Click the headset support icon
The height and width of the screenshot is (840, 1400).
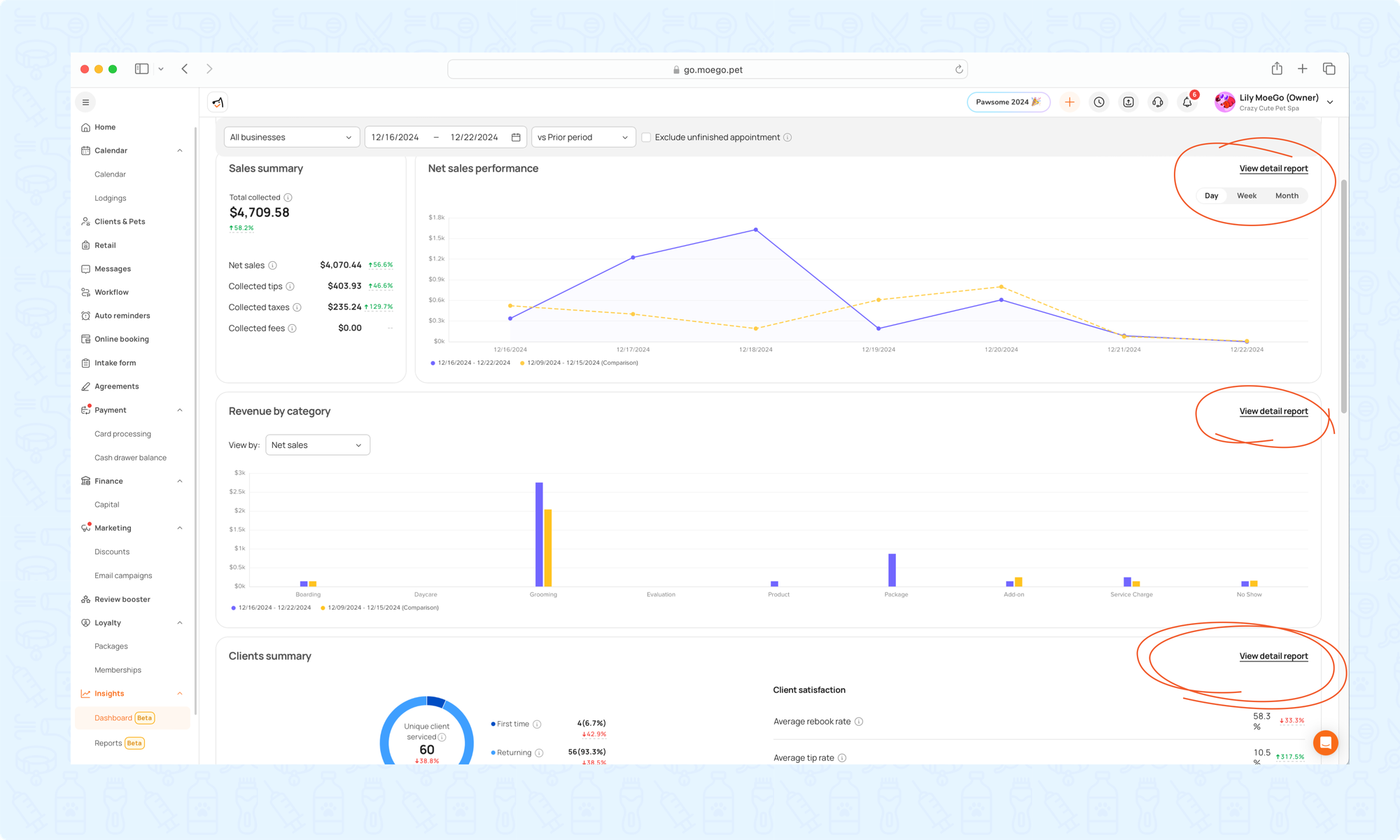click(1158, 102)
